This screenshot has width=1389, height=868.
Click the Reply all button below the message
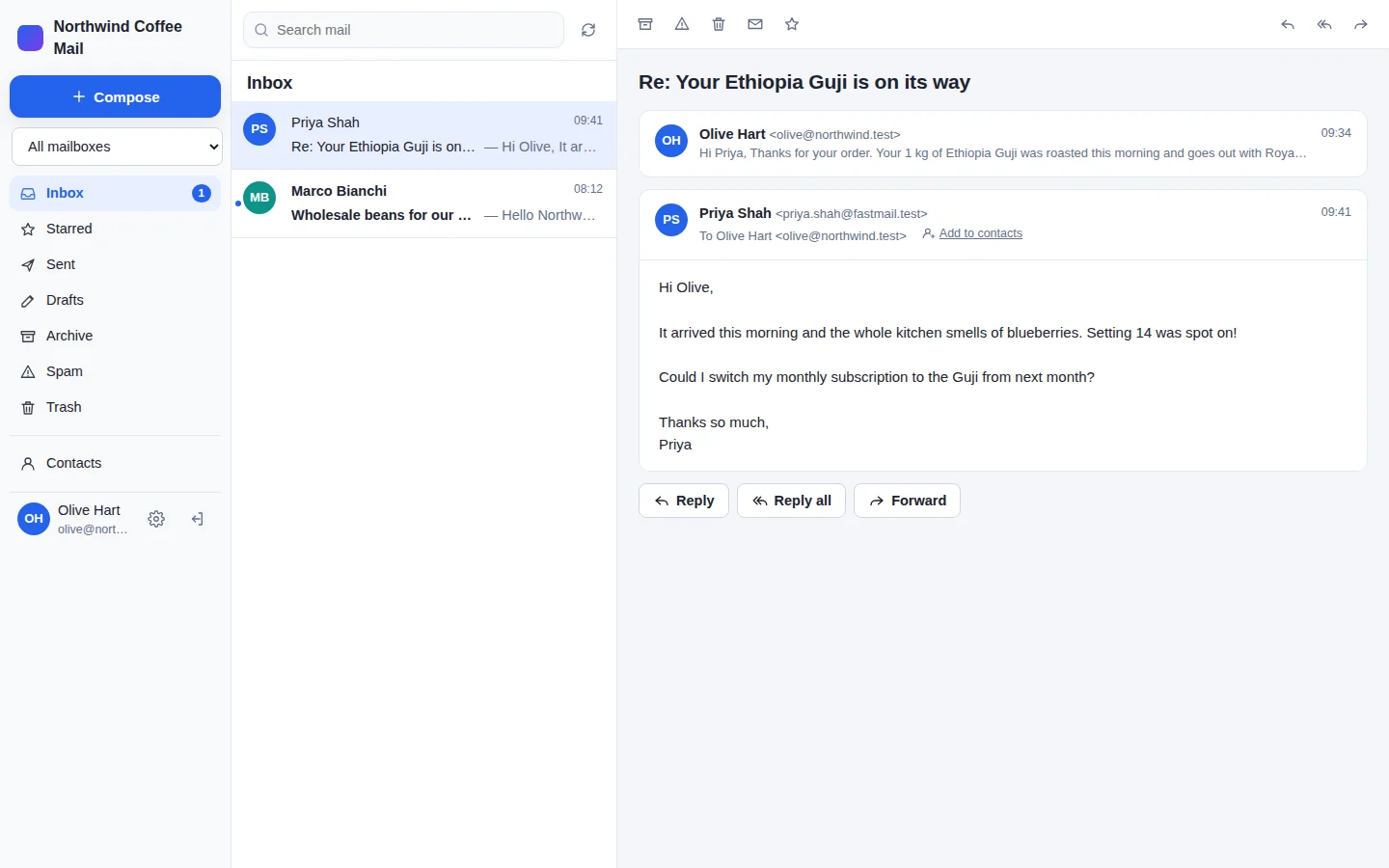[x=791, y=501]
